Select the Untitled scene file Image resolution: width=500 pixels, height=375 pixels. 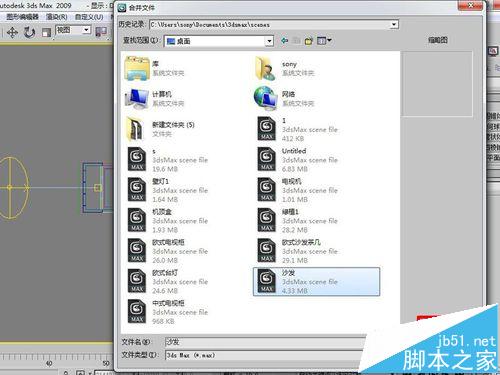[298, 160]
